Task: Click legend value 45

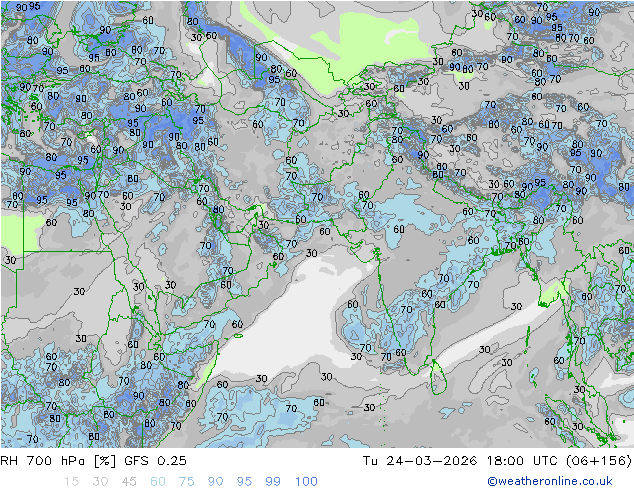Action: click(129, 482)
